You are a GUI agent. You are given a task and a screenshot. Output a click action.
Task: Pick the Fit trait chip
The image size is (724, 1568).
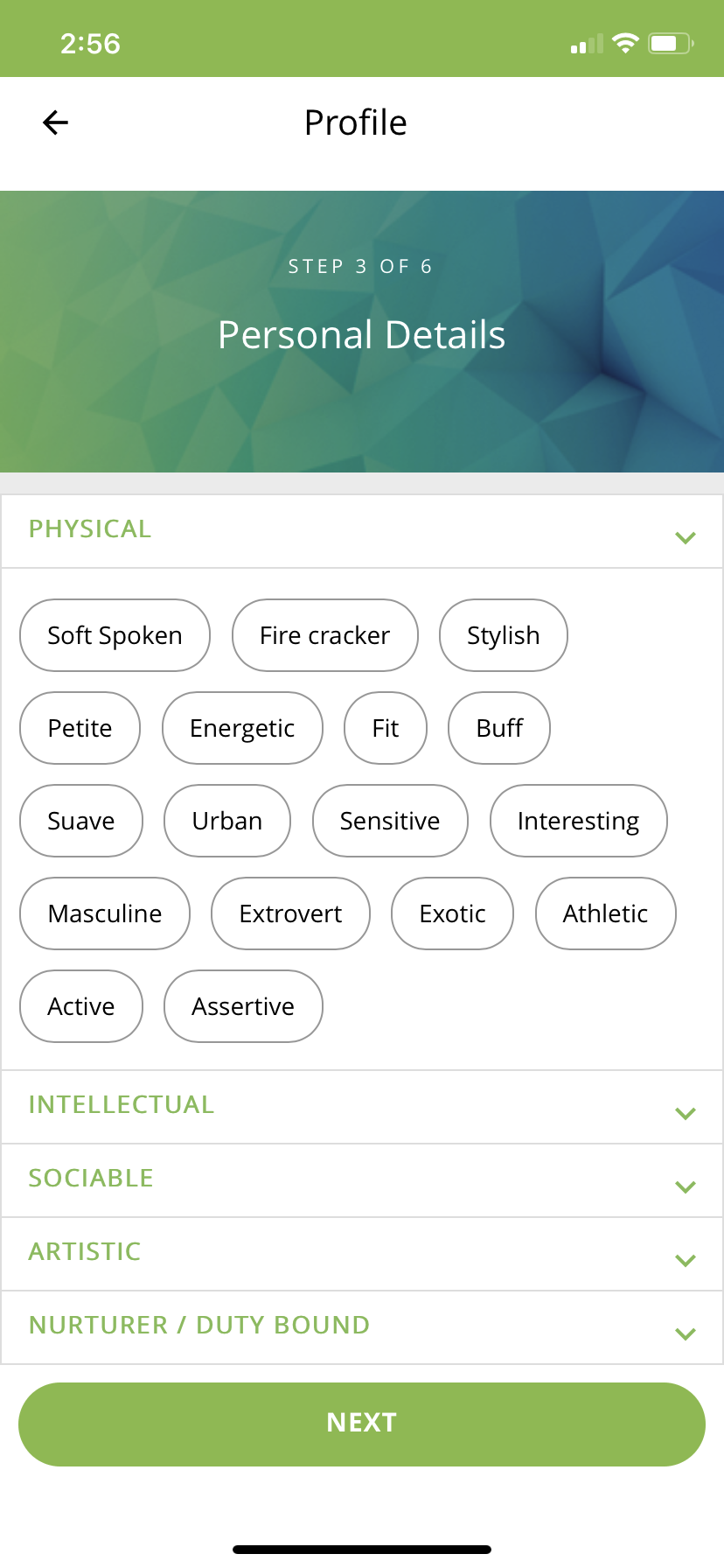click(385, 728)
